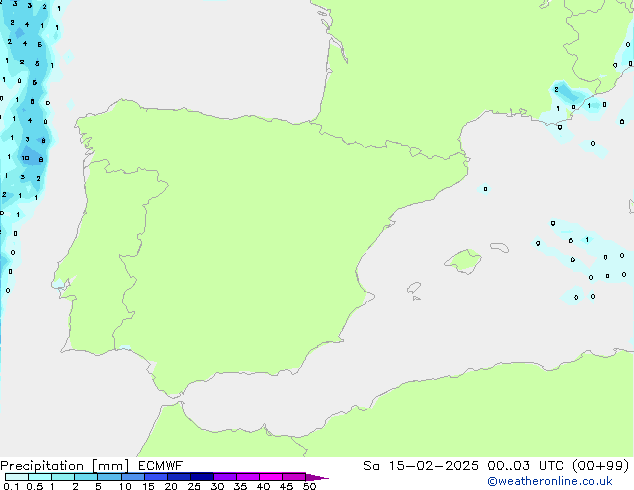634x490 pixels.
Task: Click the 'Precipitation [mm]' title text
Action: (64, 466)
